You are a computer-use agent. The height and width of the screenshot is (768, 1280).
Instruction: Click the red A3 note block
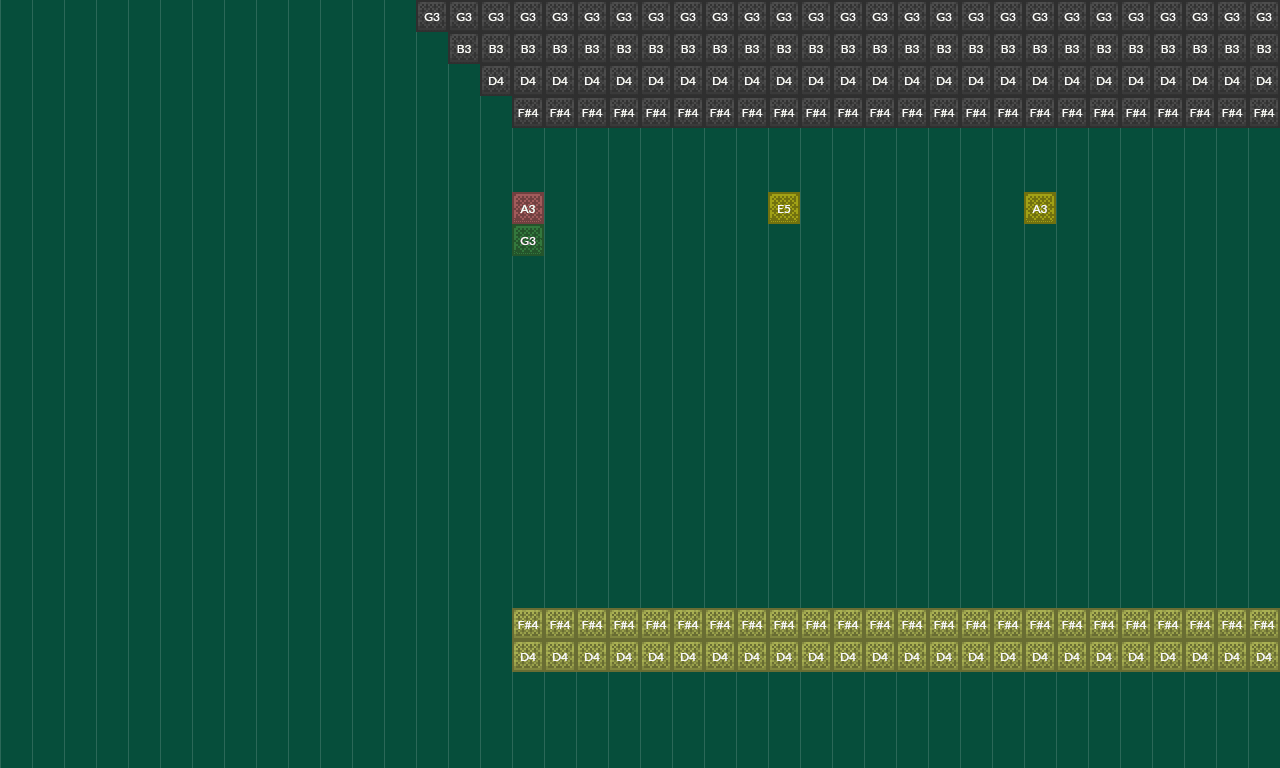point(528,208)
